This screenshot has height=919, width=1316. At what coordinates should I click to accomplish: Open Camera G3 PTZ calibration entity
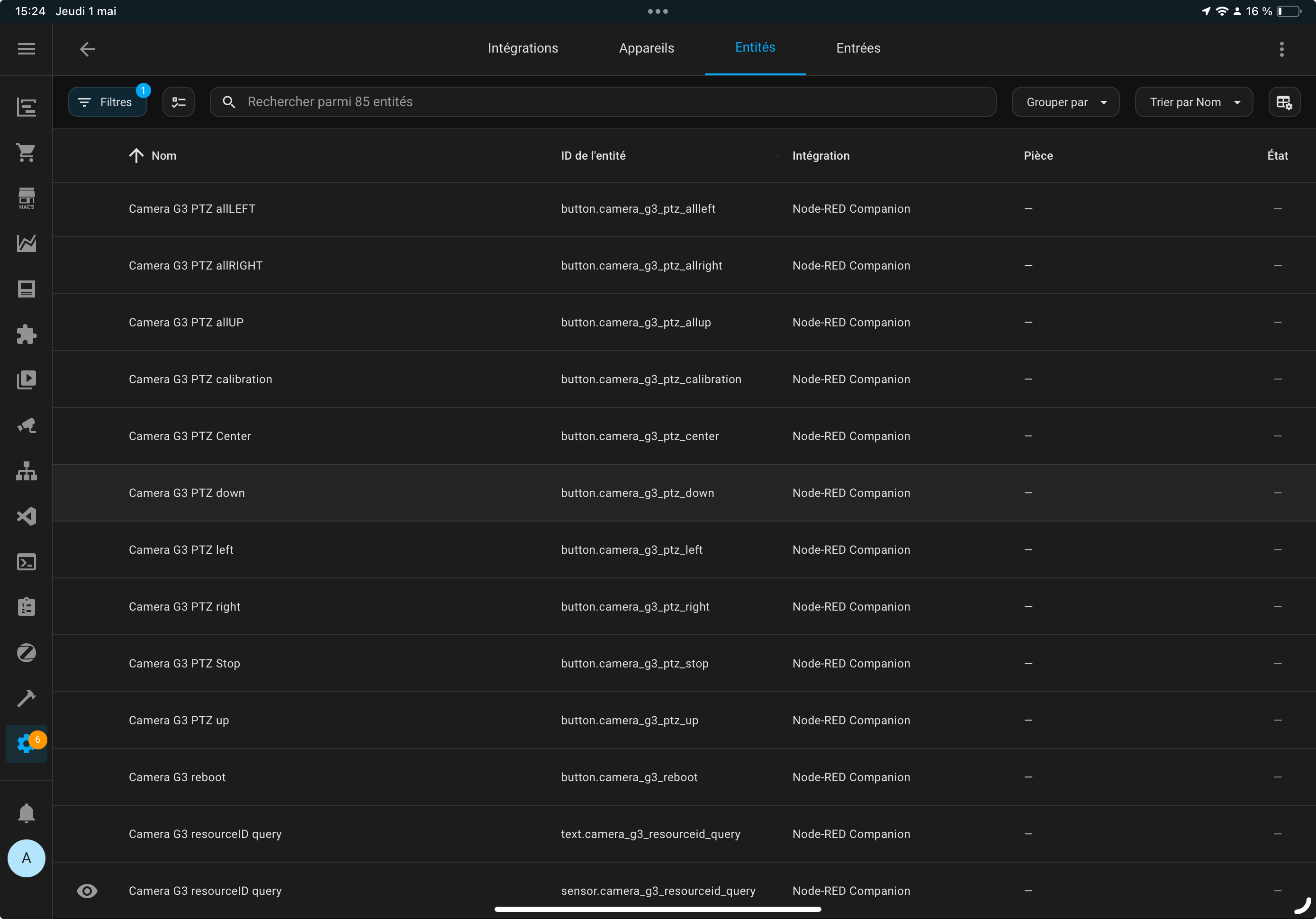[x=685, y=379]
